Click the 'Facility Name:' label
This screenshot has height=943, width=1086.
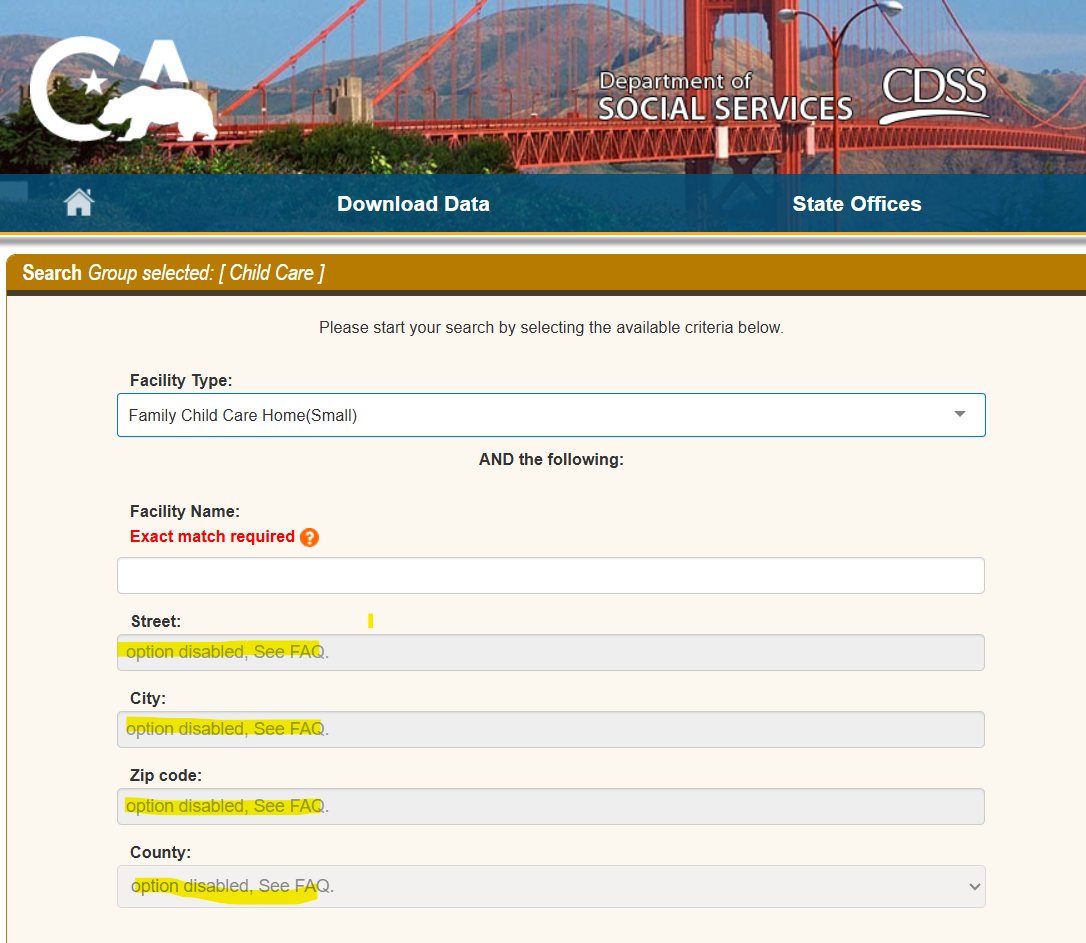(x=184, y=511)
